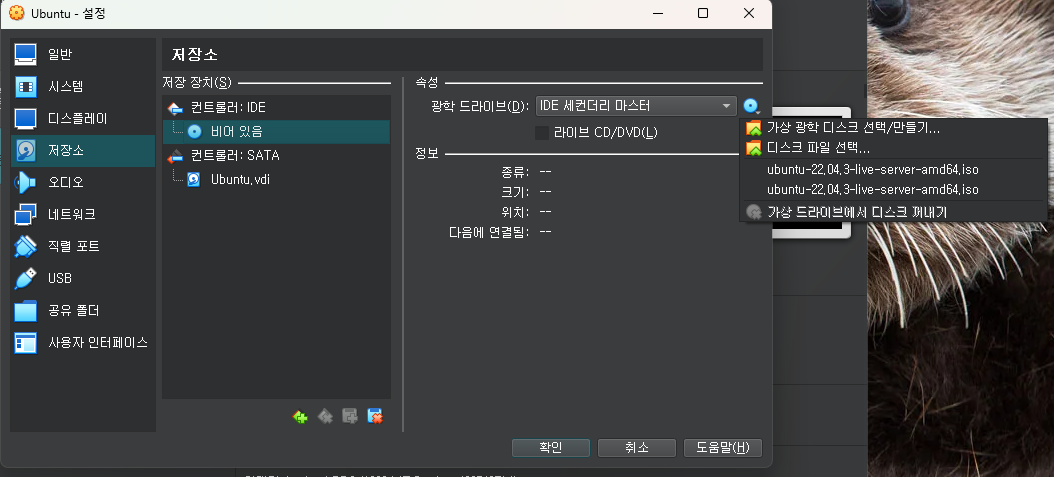Screen dimensions: 1054x477
Task: Open the 시스템 settings category
Action: pyautogui.click(x=83, y=87)
